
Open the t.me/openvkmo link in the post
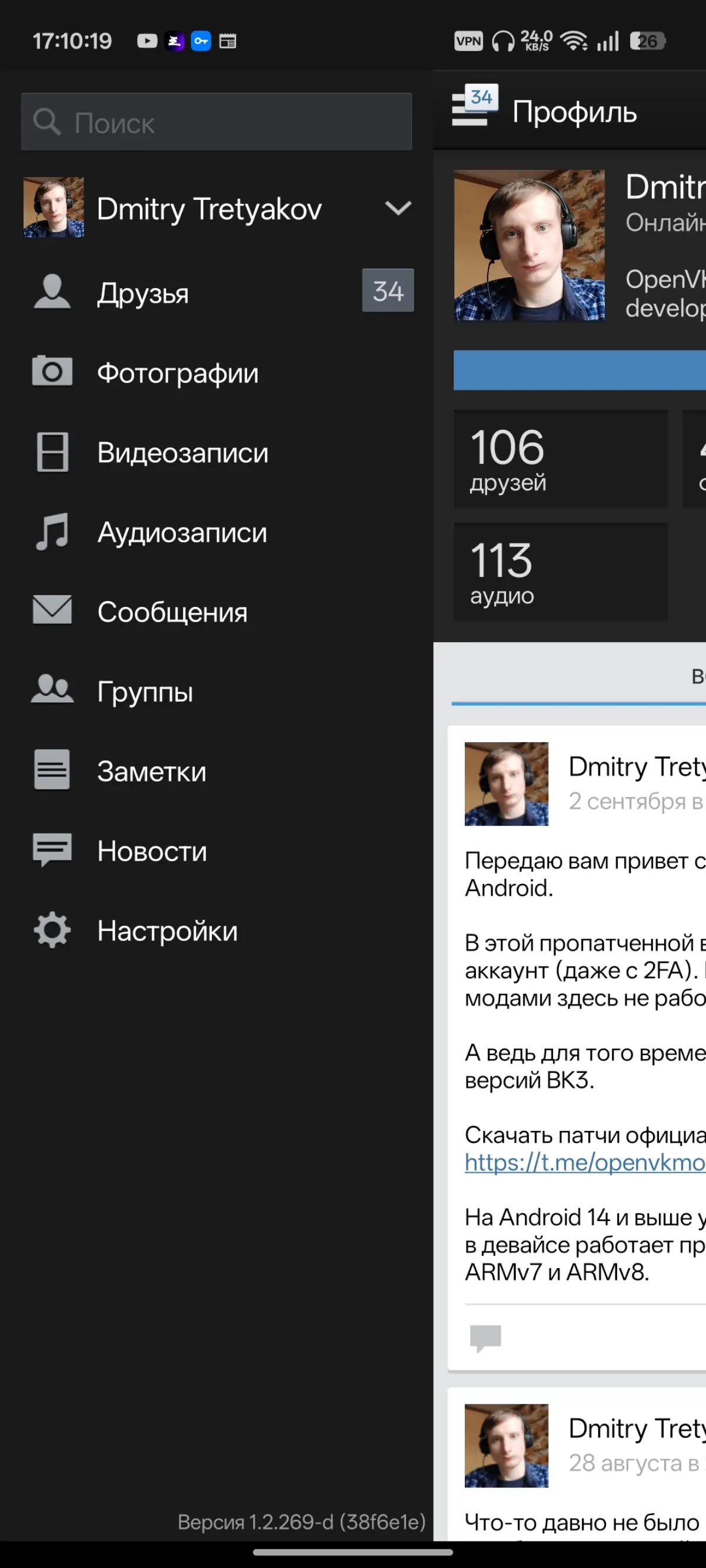coord(585,1162)
